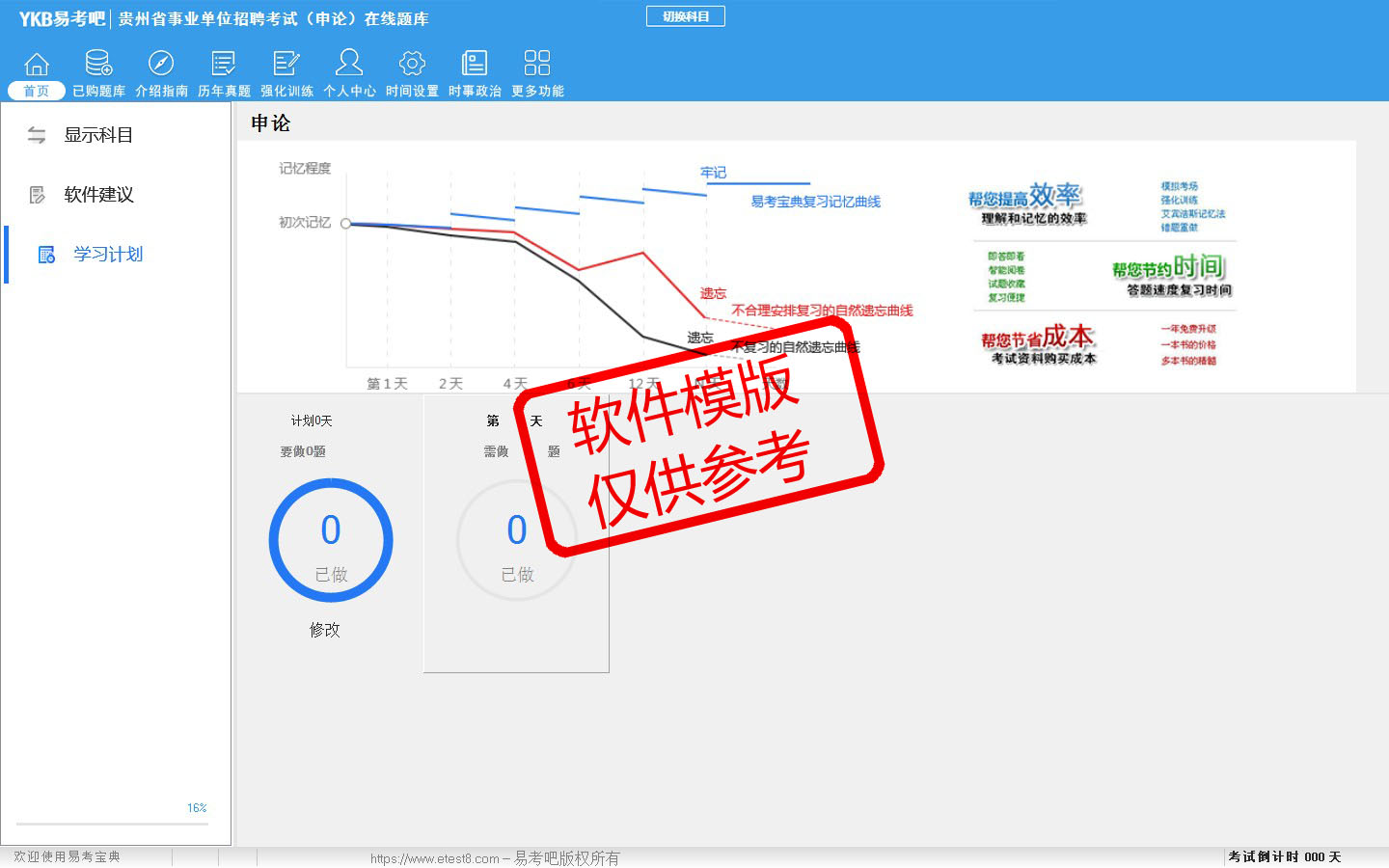The height and width of the screenshot is (868, 1389).
Task: Open 历年真题 past papers icon
Action: pos(224,65)
